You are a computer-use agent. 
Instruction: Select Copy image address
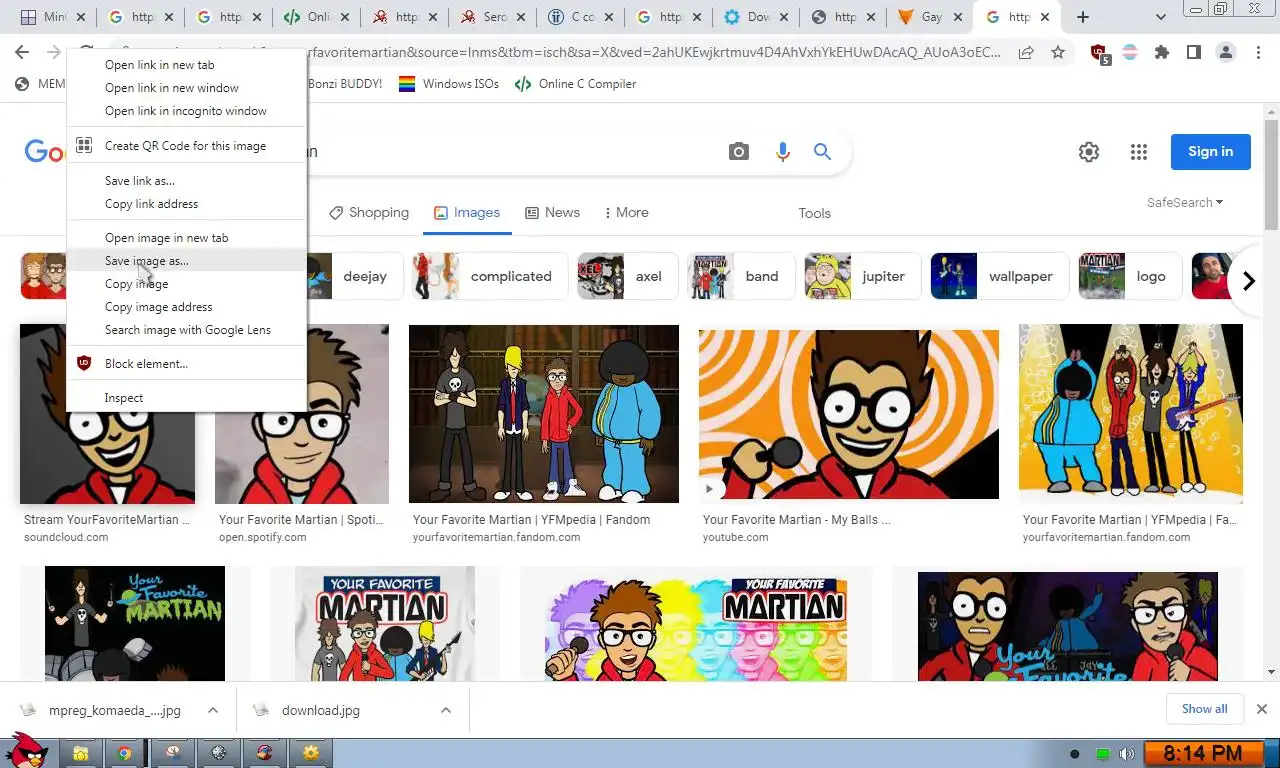(186, 307)
